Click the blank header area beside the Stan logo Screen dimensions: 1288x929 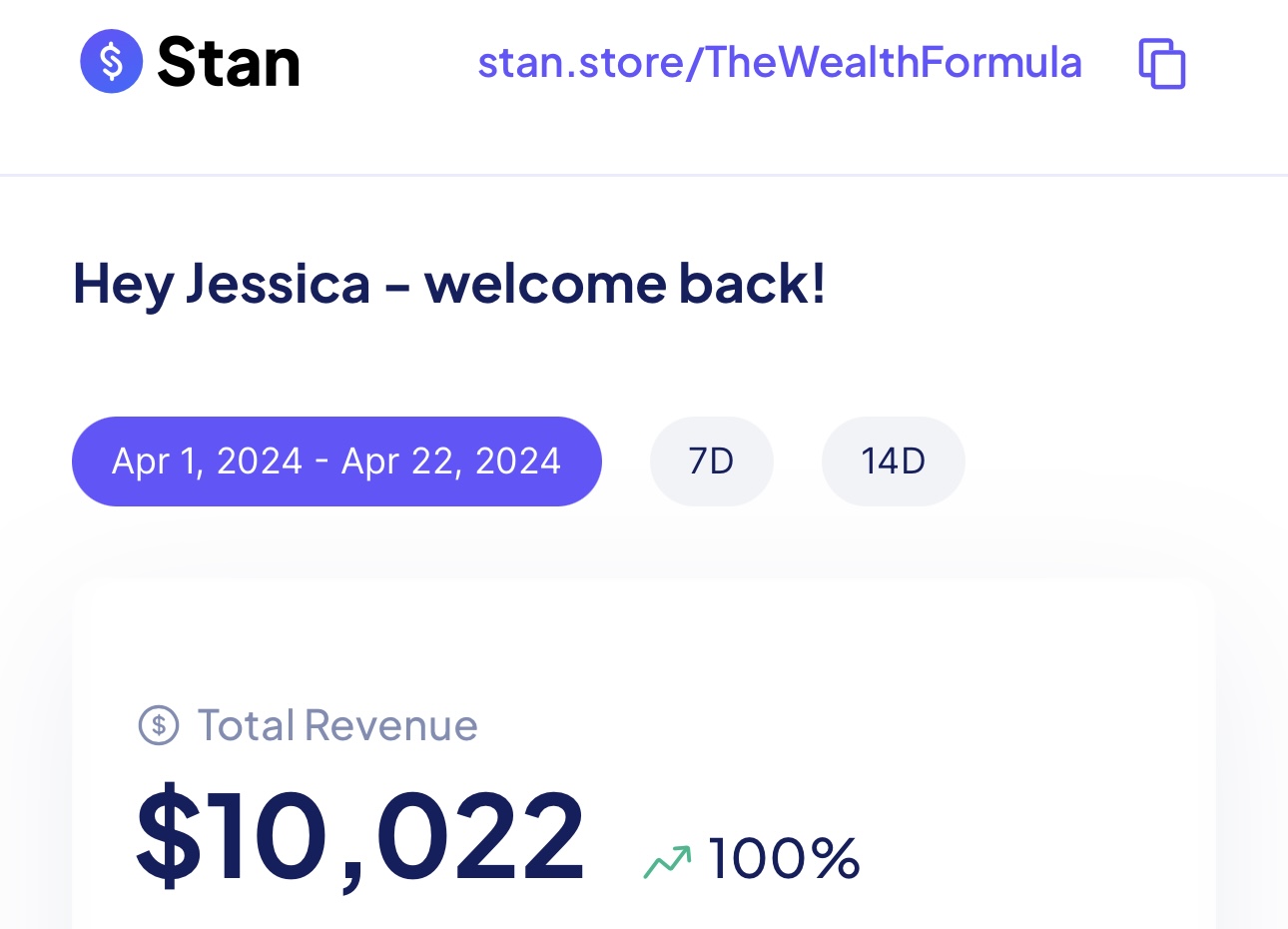[389, 120]
